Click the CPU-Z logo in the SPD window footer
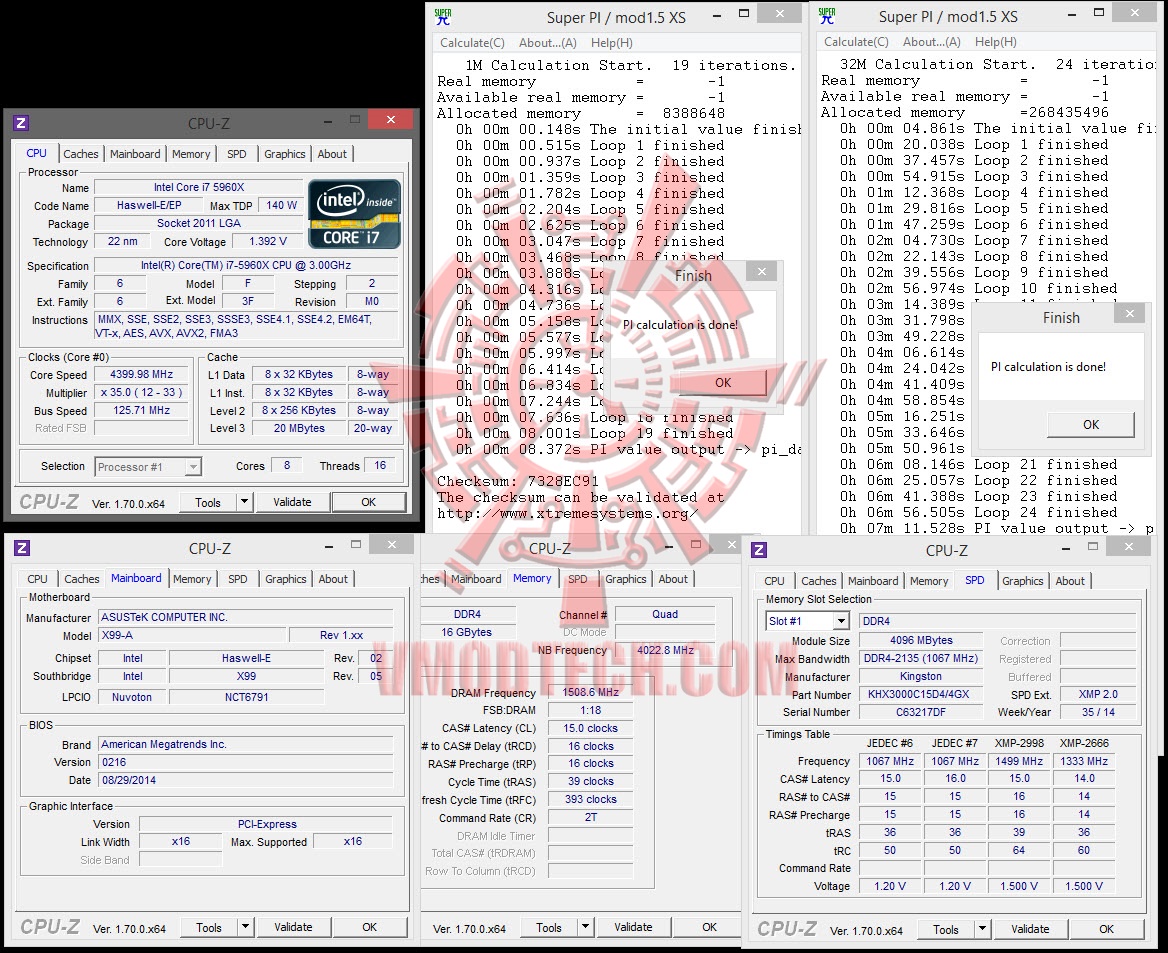The width and height of the screenshot is (1168, 953). 786,930
